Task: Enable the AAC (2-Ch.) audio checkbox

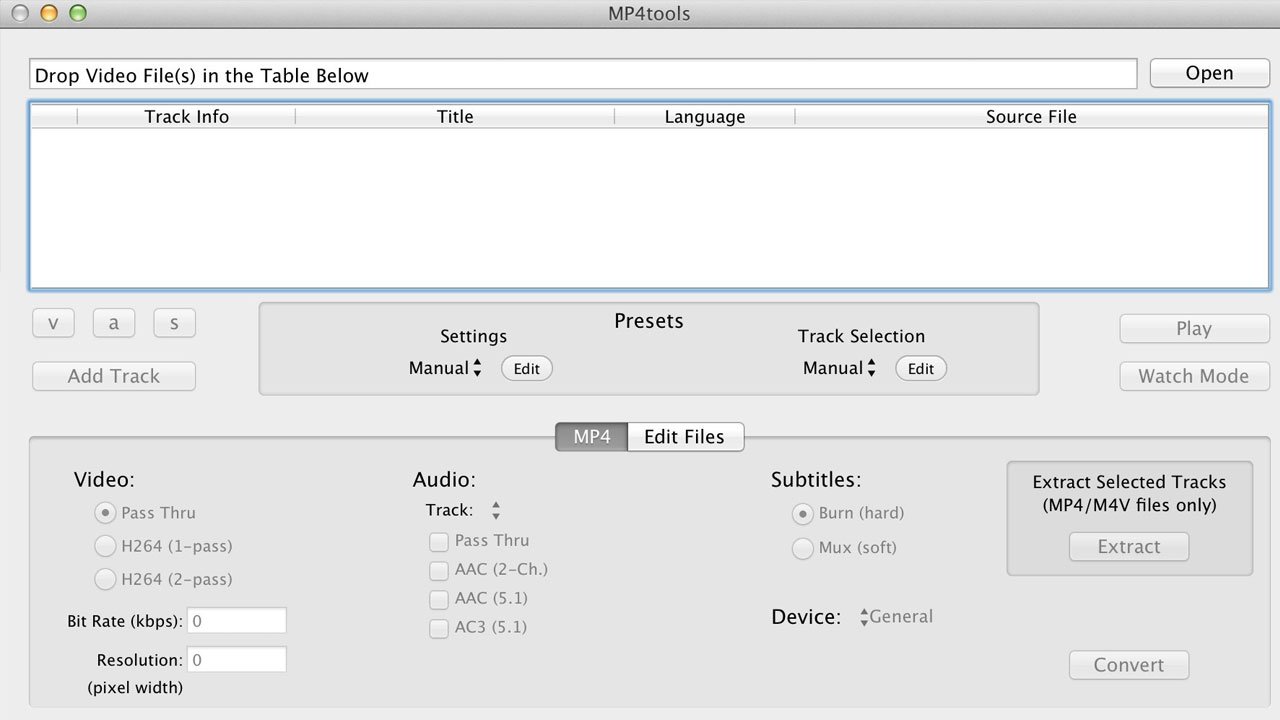Action: click(438, 570)
